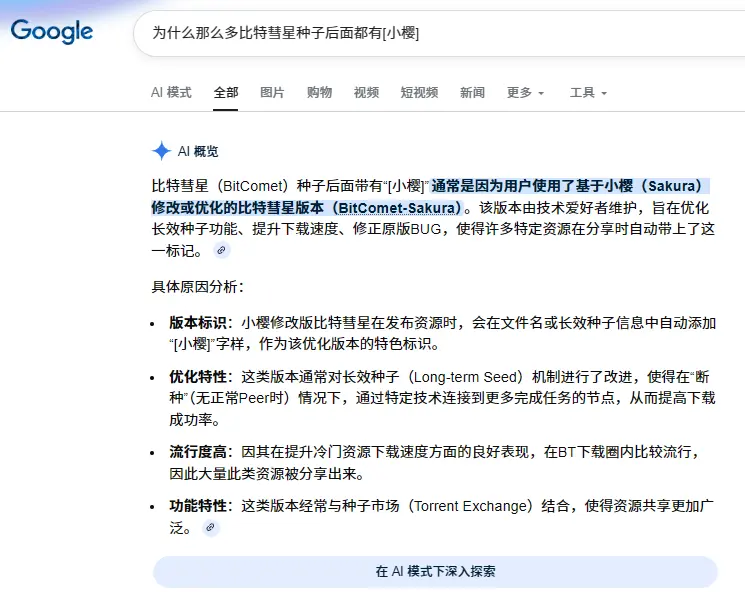
Task: Open source link icon after 功能特性 bullet
Action: tap(210, 526)
